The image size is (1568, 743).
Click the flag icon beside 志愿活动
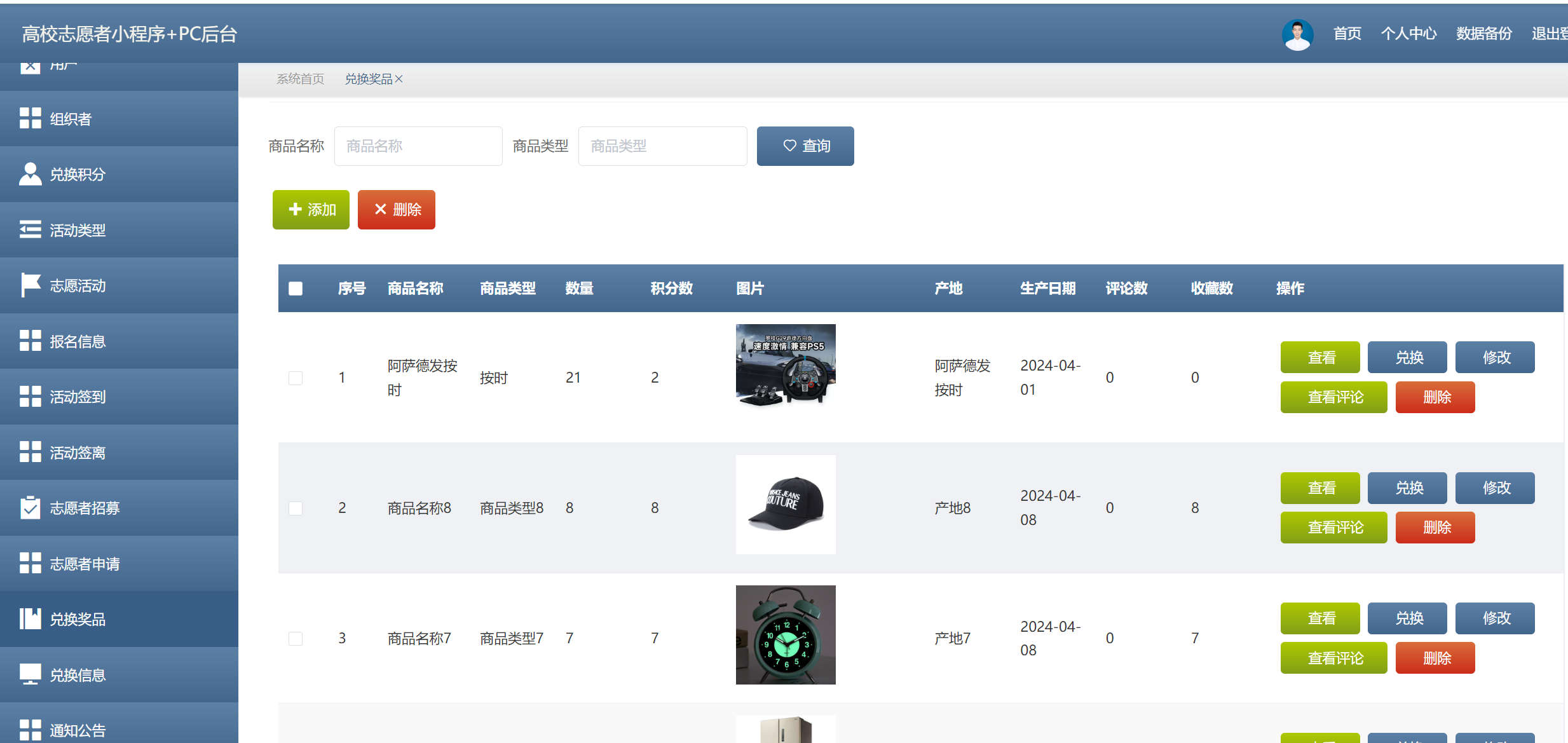click(x=30, y=285)
